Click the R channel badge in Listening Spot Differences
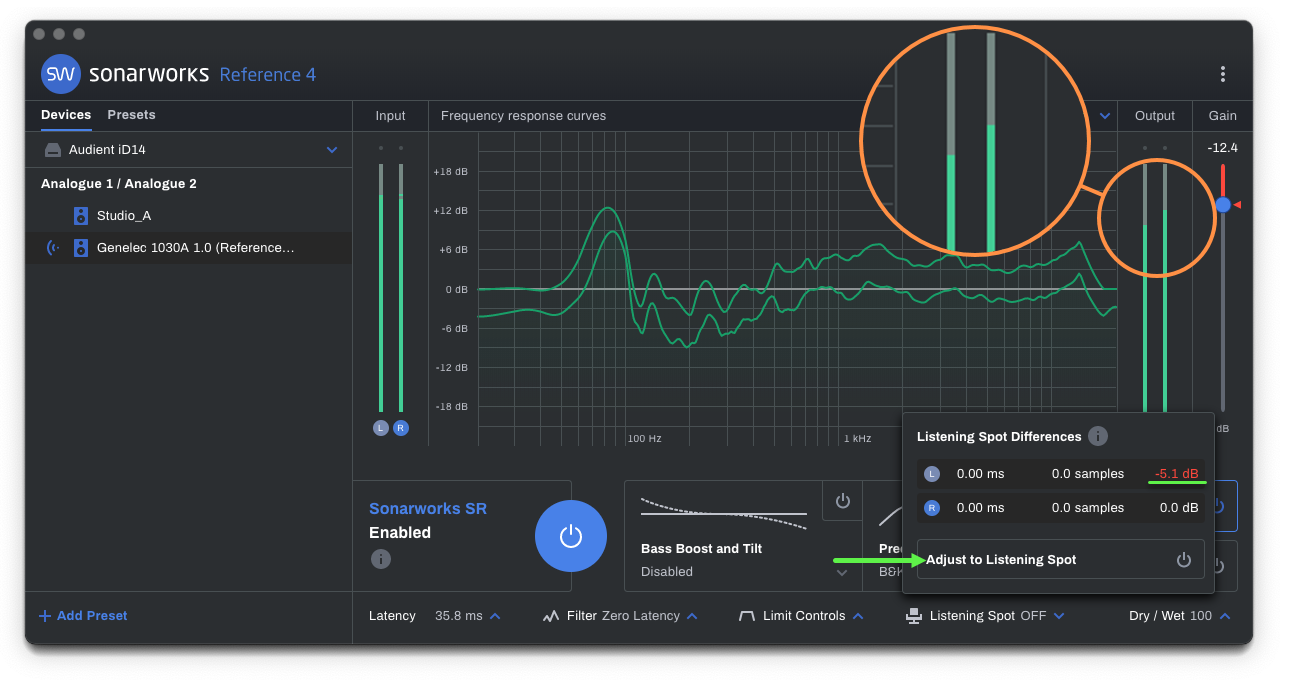The width and height of the screenshot is (1297, 681). tap(932, 507)
